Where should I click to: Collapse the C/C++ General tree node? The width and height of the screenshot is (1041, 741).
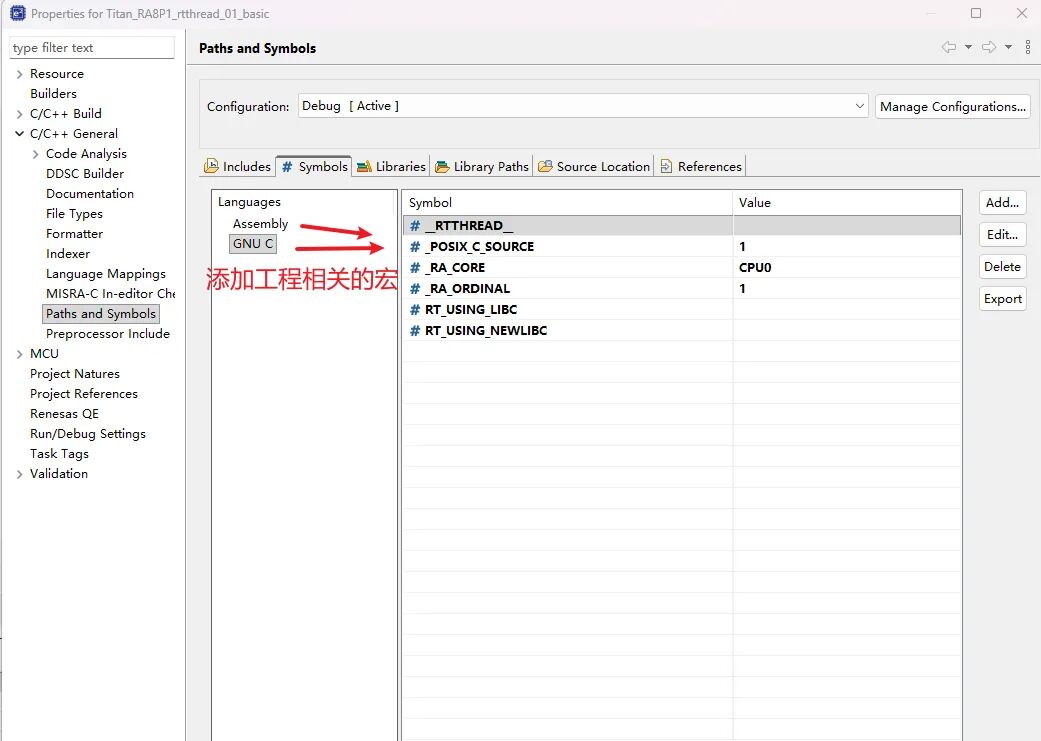point(19,134)
